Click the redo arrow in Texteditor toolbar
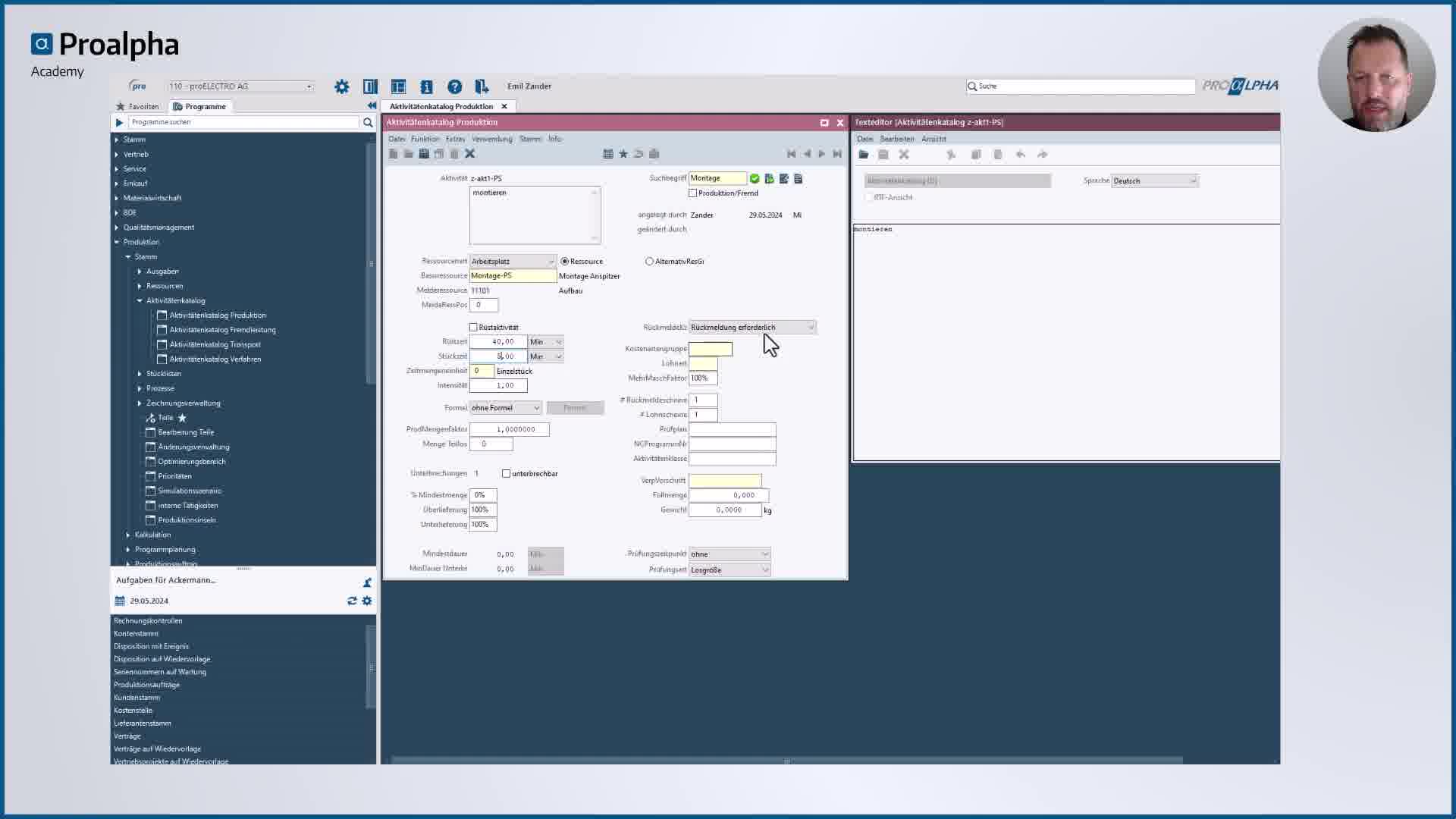This screenshot has width=1456, height=819. coord(1043,155)
